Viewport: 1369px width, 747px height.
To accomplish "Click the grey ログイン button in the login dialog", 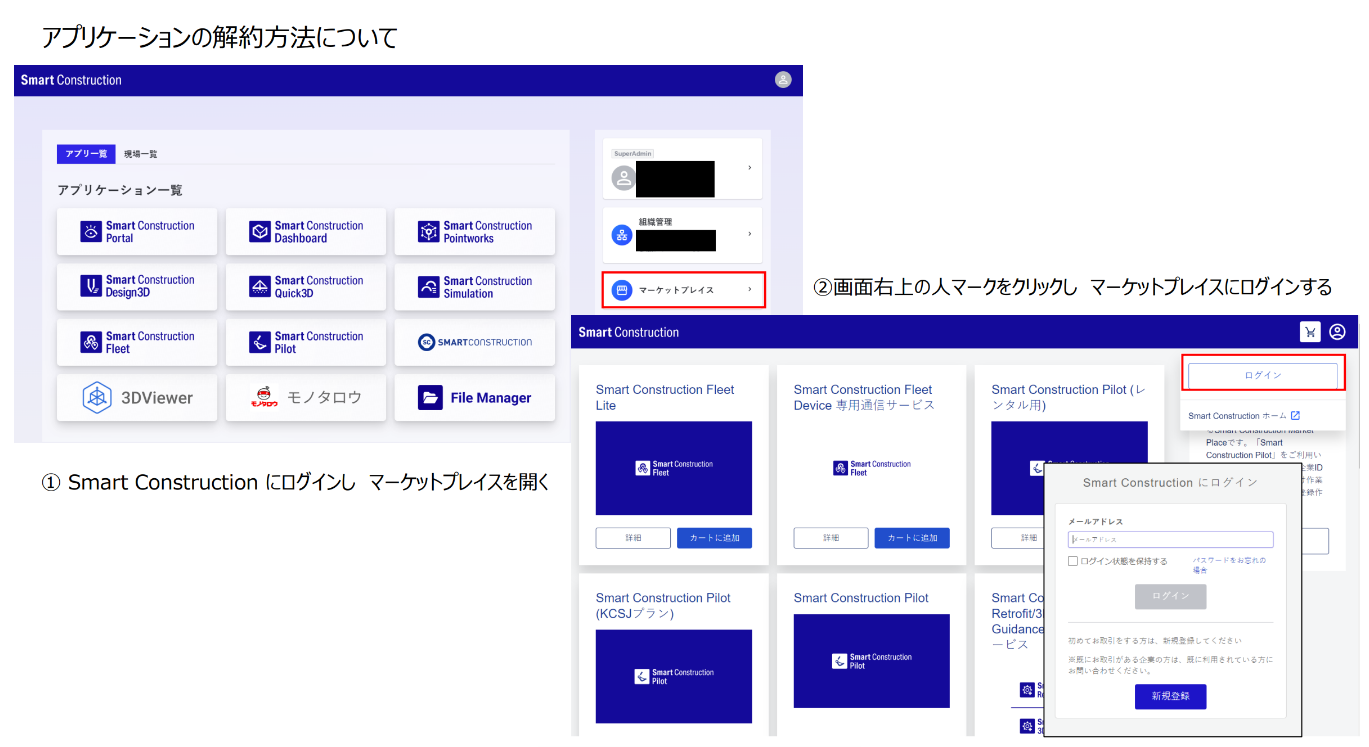I will coord(1170,596).
